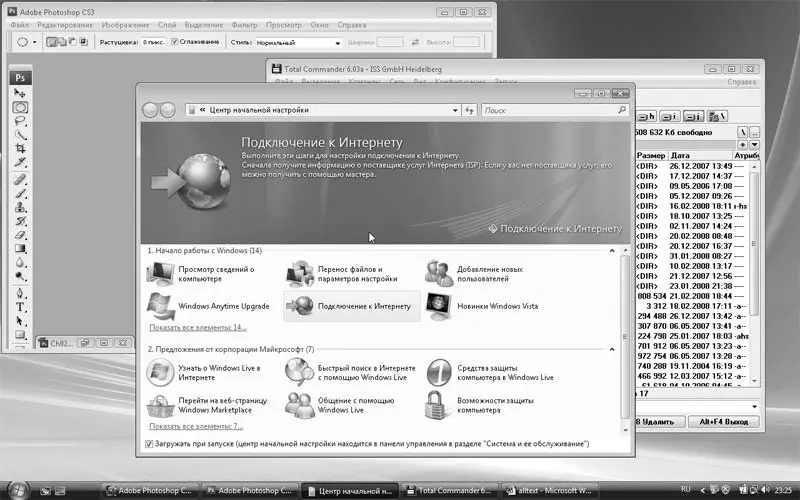Choose 'Intersect with selection' mode icon
Image resolution: width=800 pixels, height=500 pixels.
tap(83, 42)
